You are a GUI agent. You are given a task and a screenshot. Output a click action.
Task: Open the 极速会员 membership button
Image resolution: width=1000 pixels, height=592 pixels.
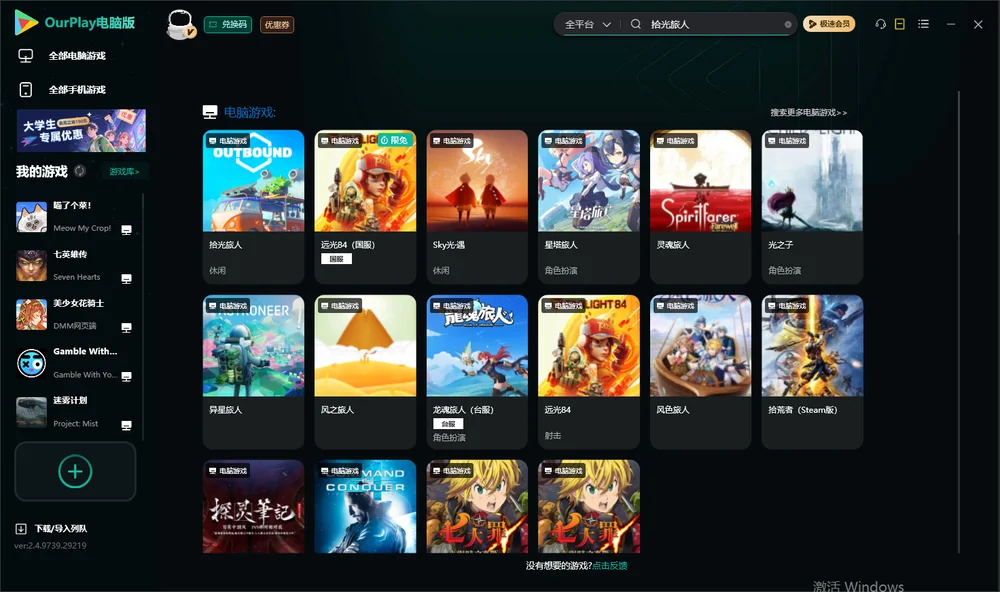coord(829,24)
